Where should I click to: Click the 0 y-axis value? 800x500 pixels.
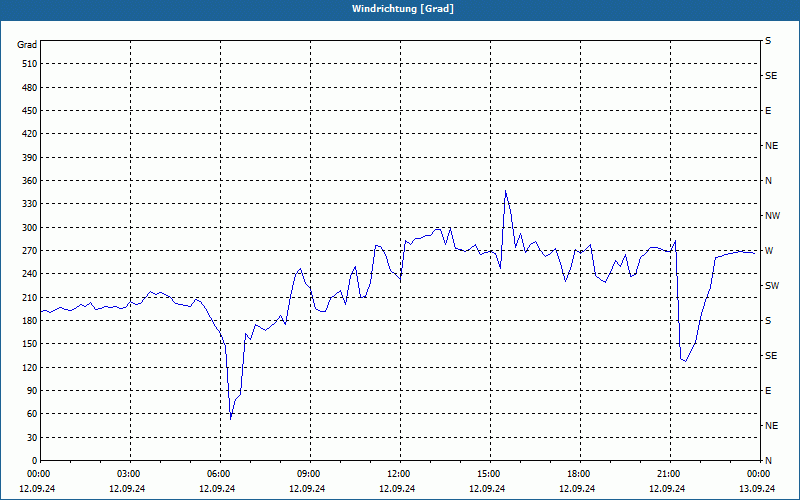(34, 461)
